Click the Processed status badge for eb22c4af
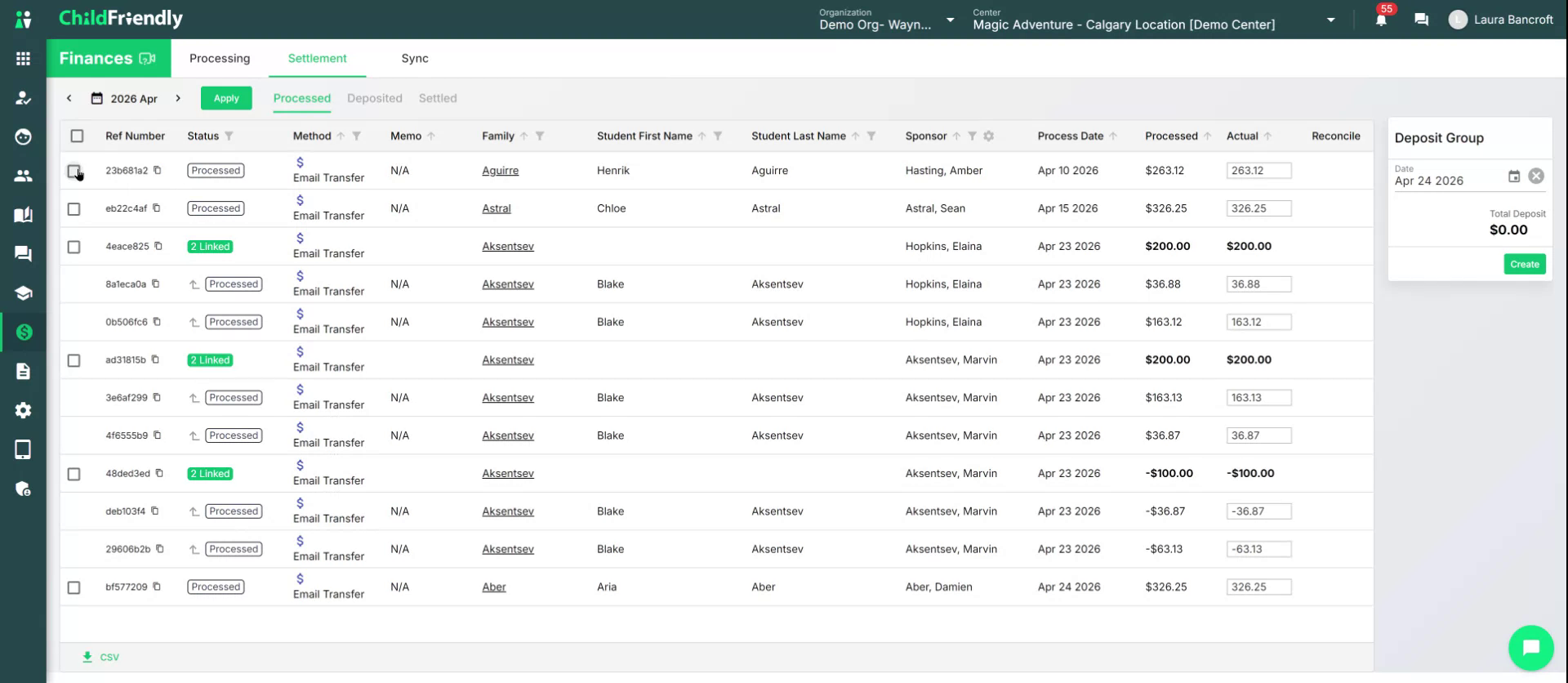Image resolution: width=1568 pixels, height=683 pixels. [216, 208]
